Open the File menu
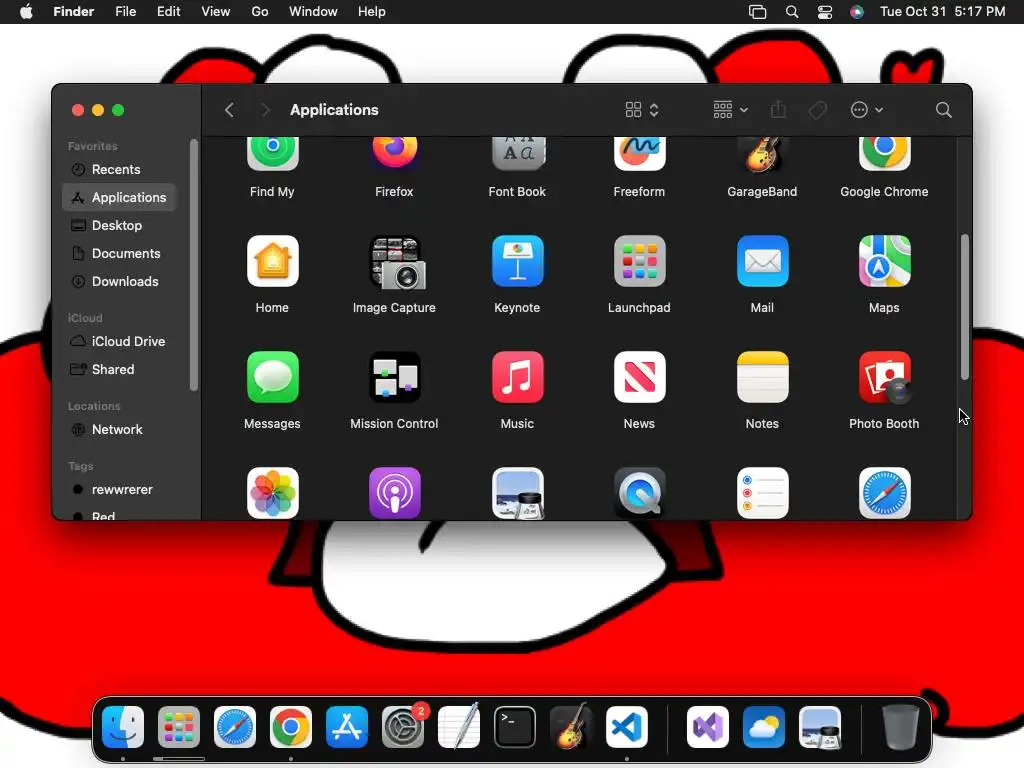1024x768 pixels. [125, 12]
